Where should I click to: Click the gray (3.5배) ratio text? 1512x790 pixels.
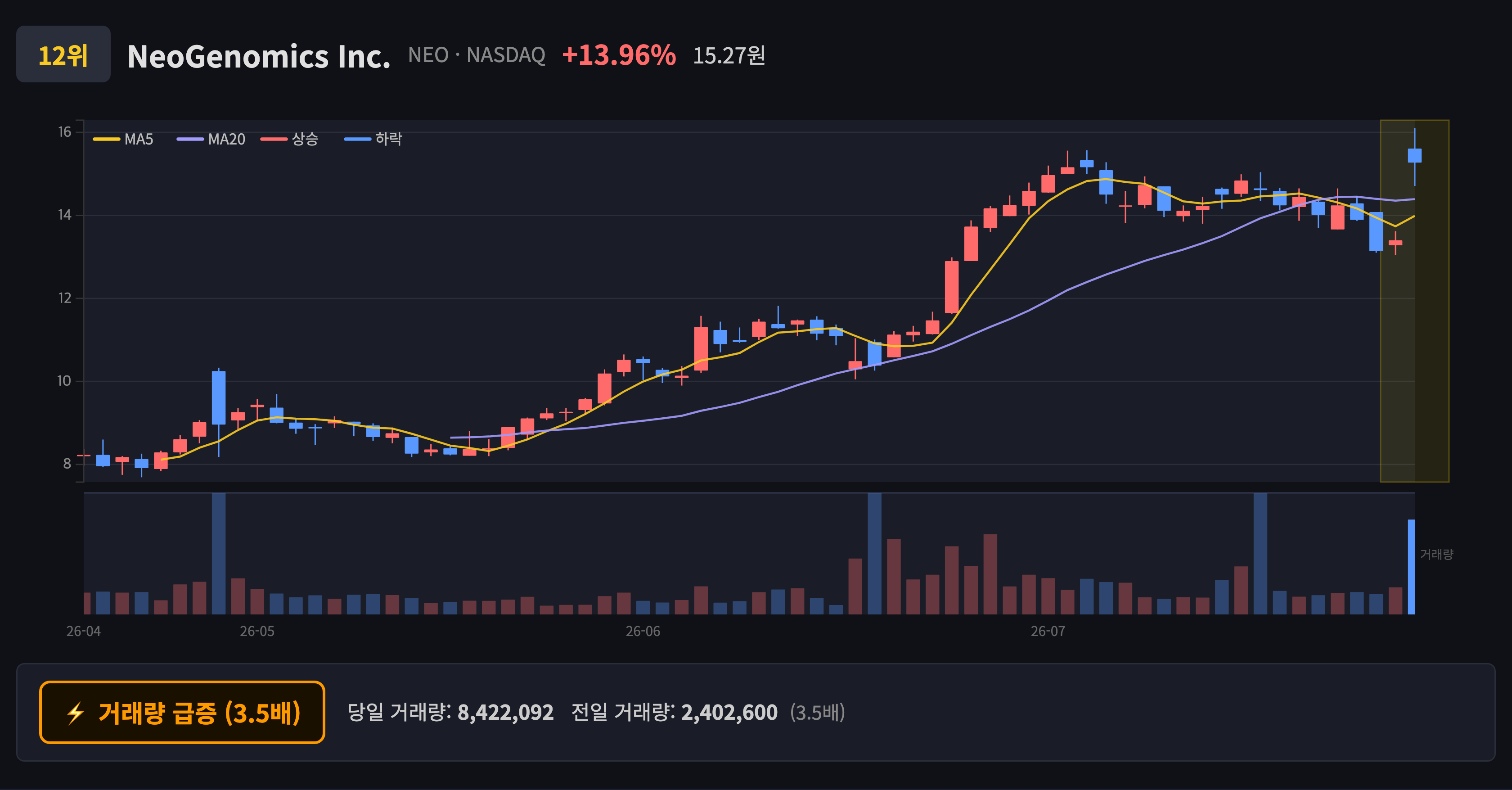pyautogui.click(x=817, y=713)
